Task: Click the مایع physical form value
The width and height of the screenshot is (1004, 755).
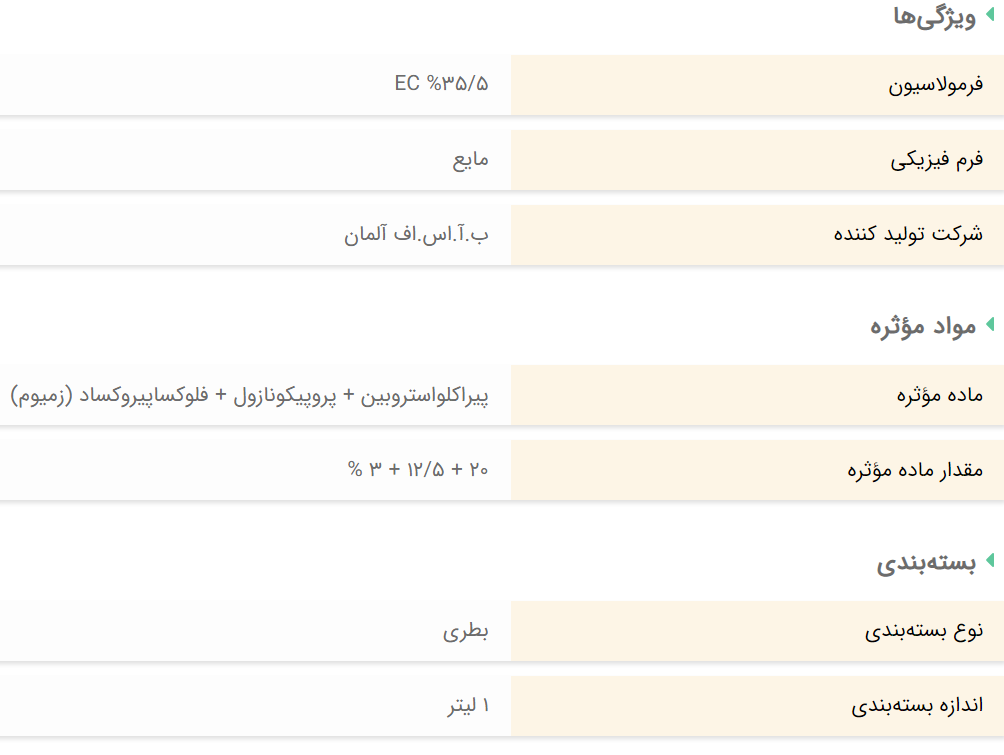Action: point(470,160)
